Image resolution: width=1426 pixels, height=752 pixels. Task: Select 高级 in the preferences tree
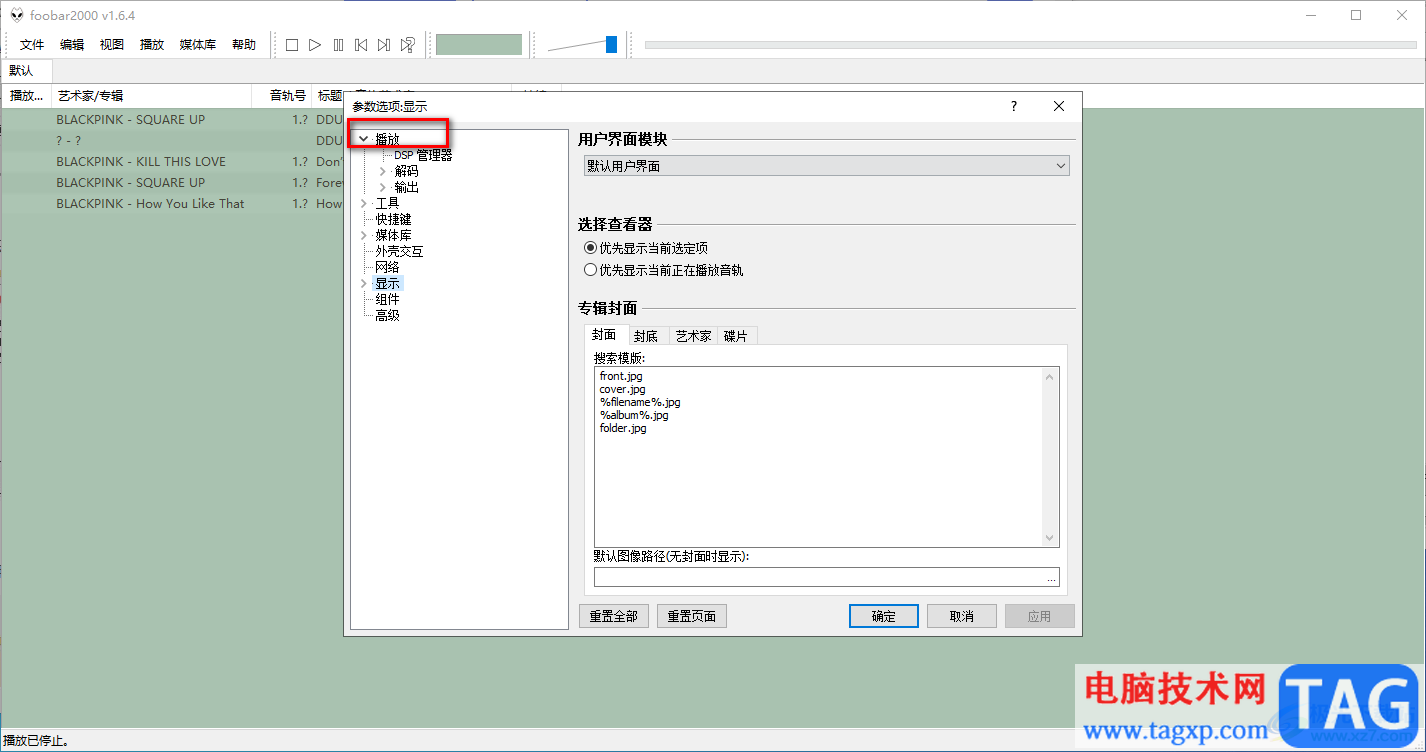[x=387, y=315]
